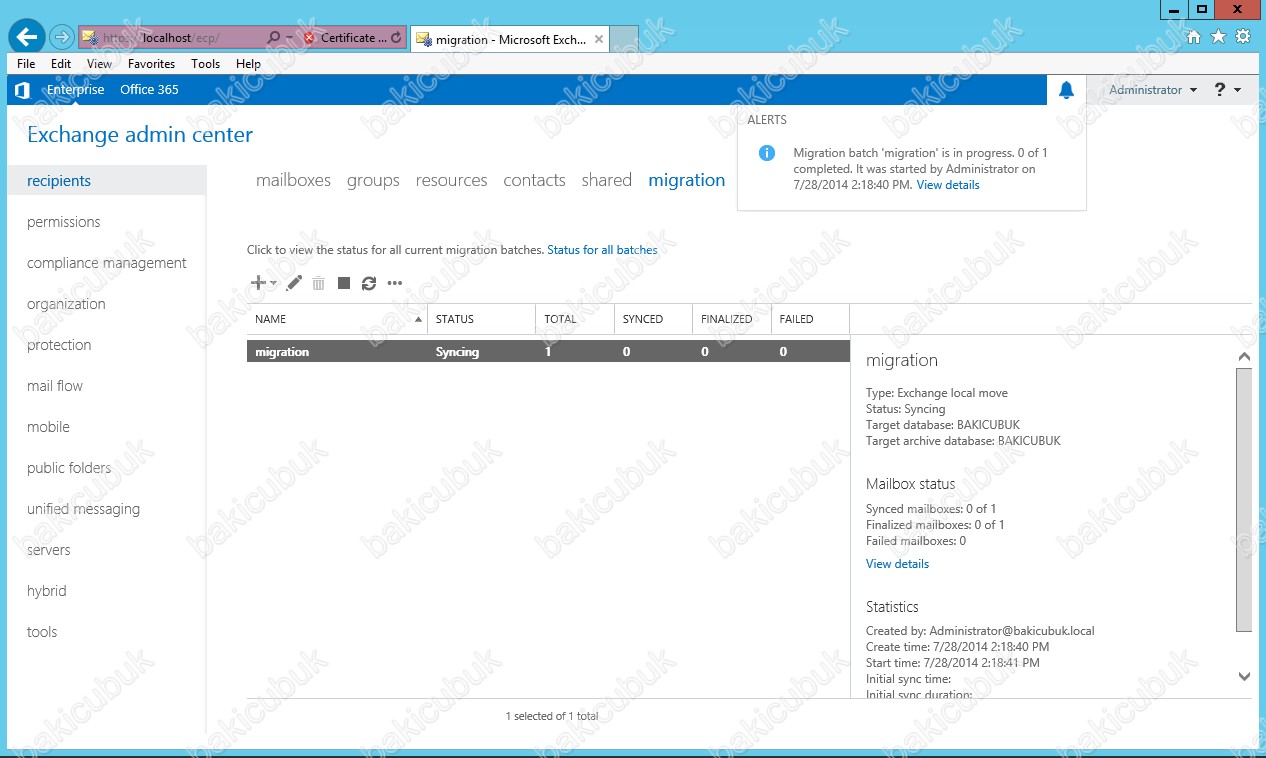Open the browser Home page icon
The height and width of the screenshot is (758, 1266).
[x=1194, y=37]
